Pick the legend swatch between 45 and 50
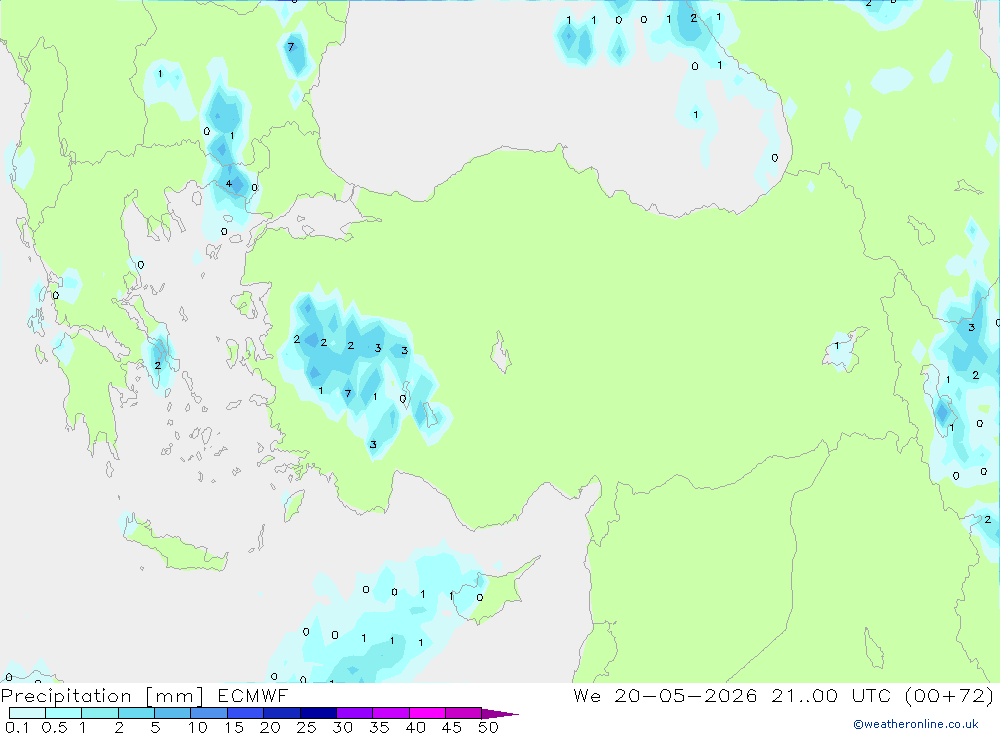1000x733 pixels. 464,713
